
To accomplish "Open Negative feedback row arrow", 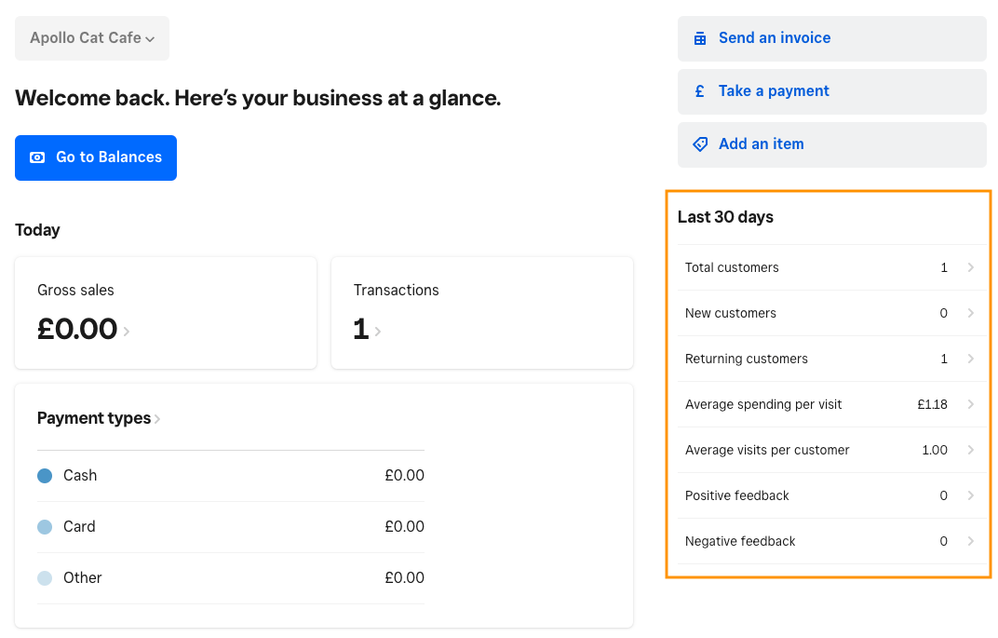I will [970, 541].
